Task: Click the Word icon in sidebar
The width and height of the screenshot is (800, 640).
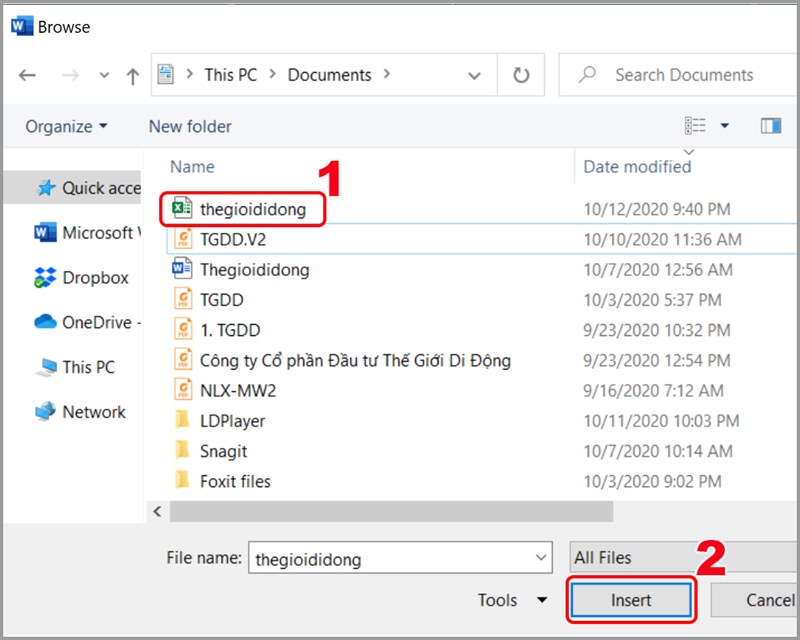Action: 45,233
